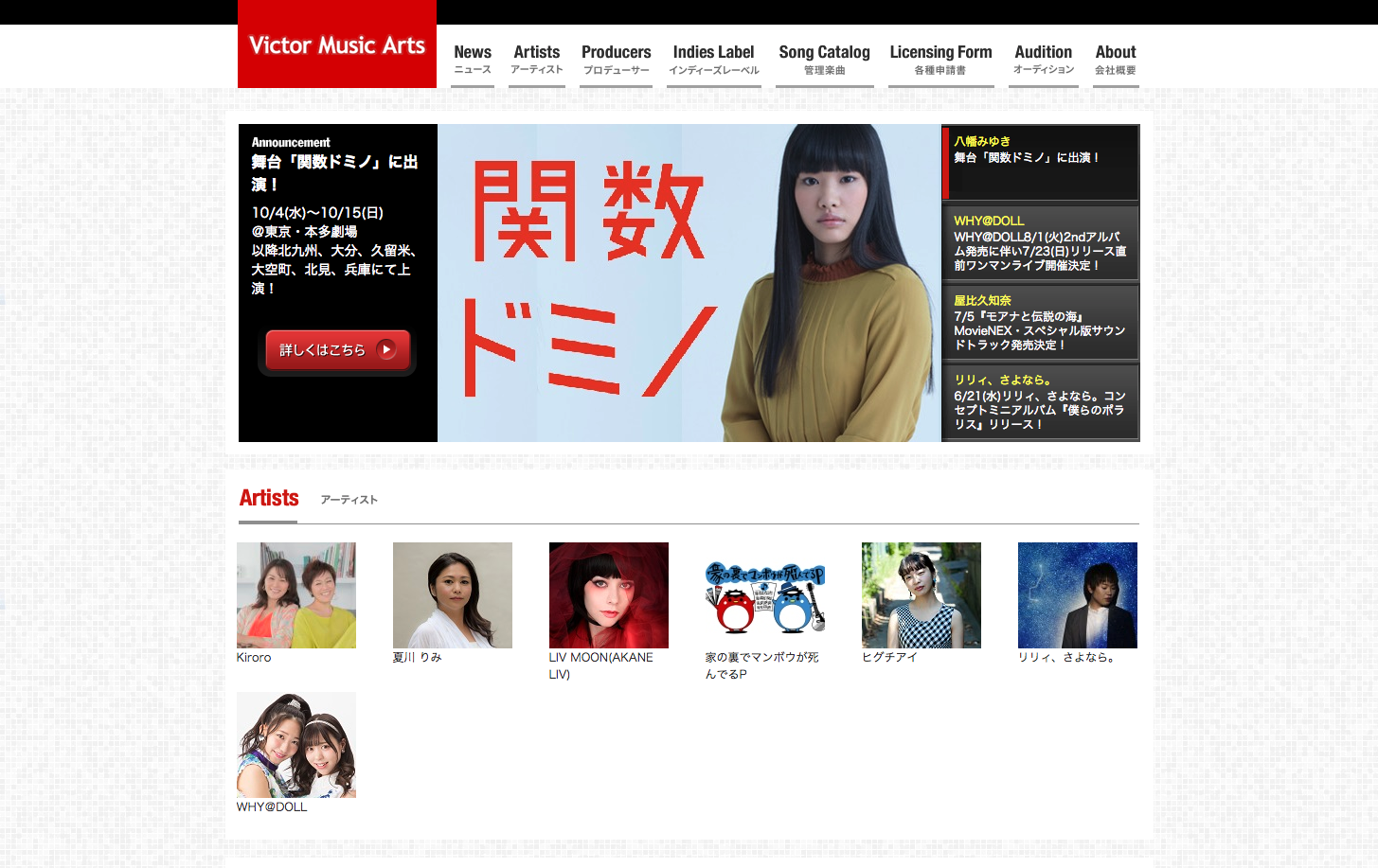The width and height of the screenshot is (1378, 868).
Task: Select the リリィ、さよなら。 news slide
Action: 1041,401
